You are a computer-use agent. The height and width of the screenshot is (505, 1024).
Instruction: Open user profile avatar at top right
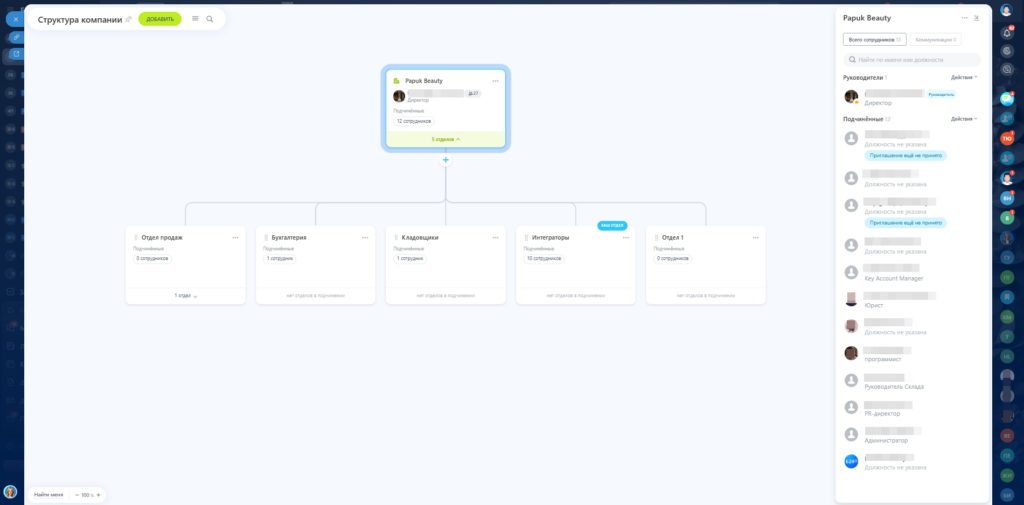click(x=1006, y=10)
